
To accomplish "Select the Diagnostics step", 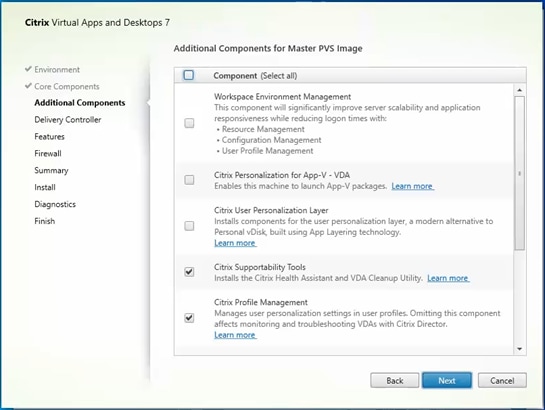I will 55,204.
